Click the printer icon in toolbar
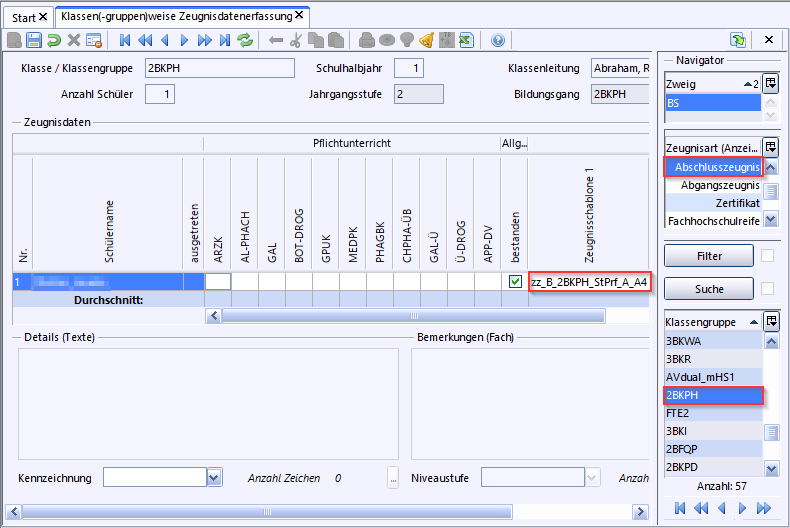 click(367, 40)
